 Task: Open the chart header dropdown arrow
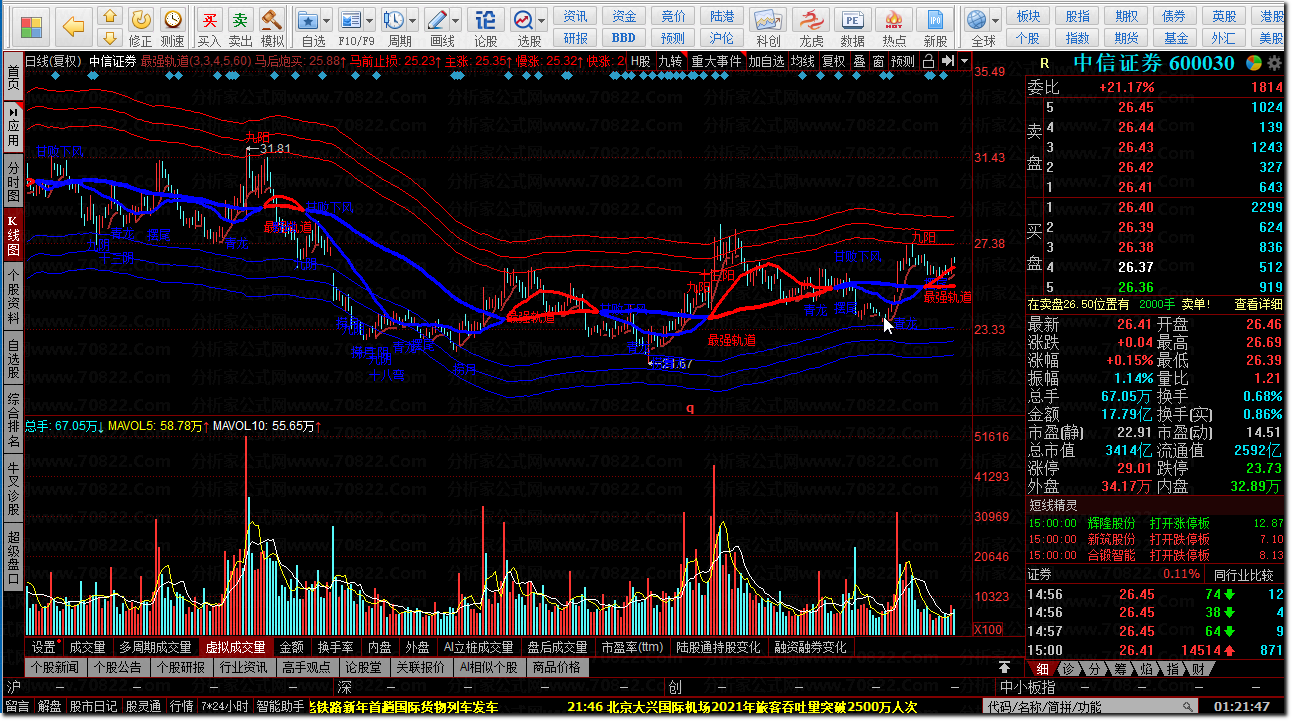tap(964, 60)
